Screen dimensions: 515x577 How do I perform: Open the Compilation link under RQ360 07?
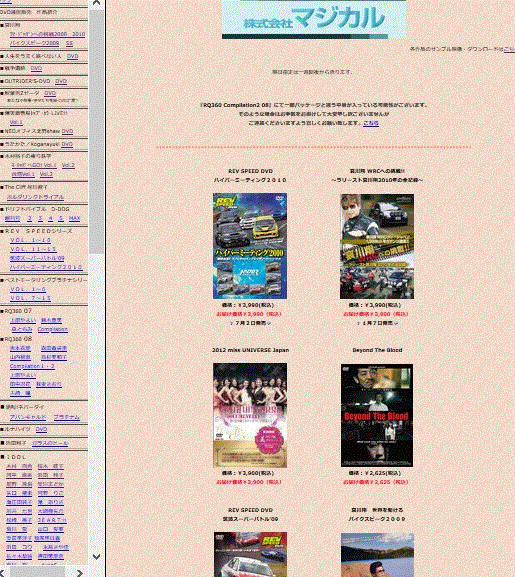pyautogui.click(x=53, y=329)
